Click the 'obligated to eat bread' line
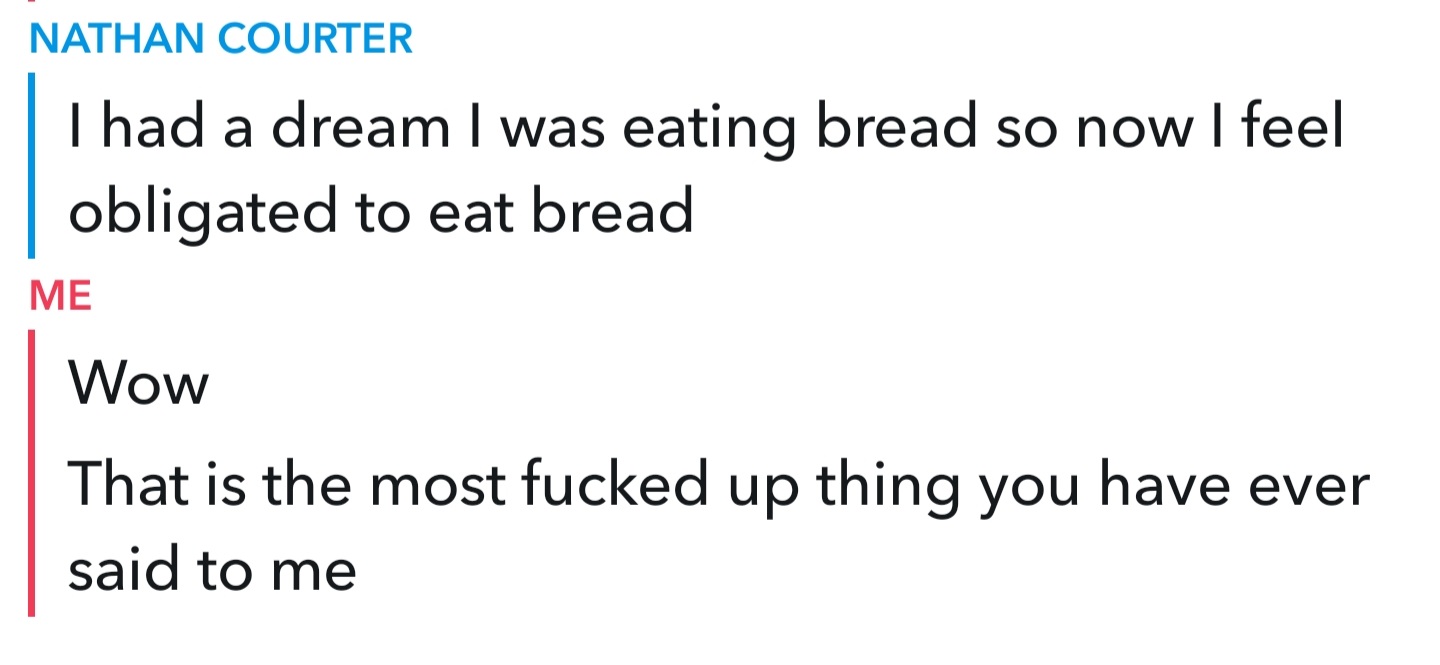 pos(381,212)
